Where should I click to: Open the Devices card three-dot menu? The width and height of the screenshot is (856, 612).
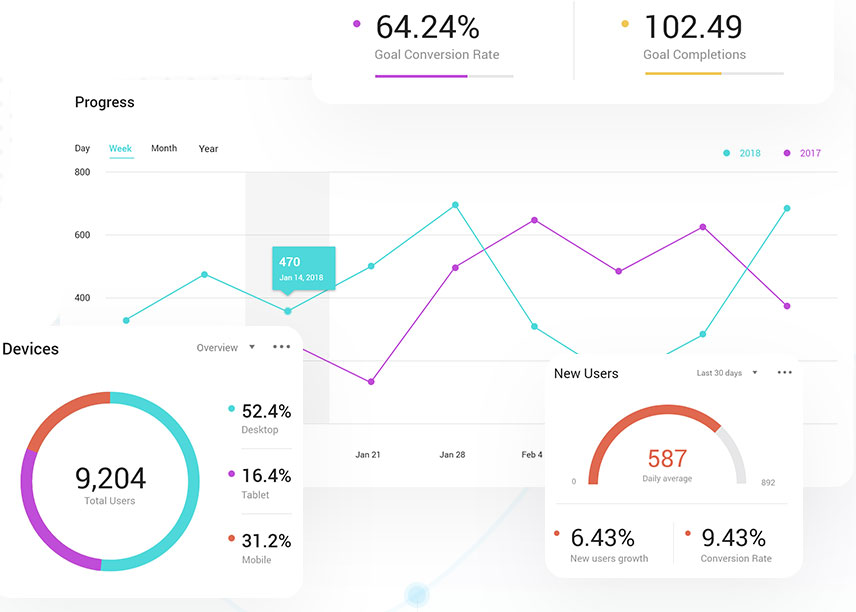[281, 347]
